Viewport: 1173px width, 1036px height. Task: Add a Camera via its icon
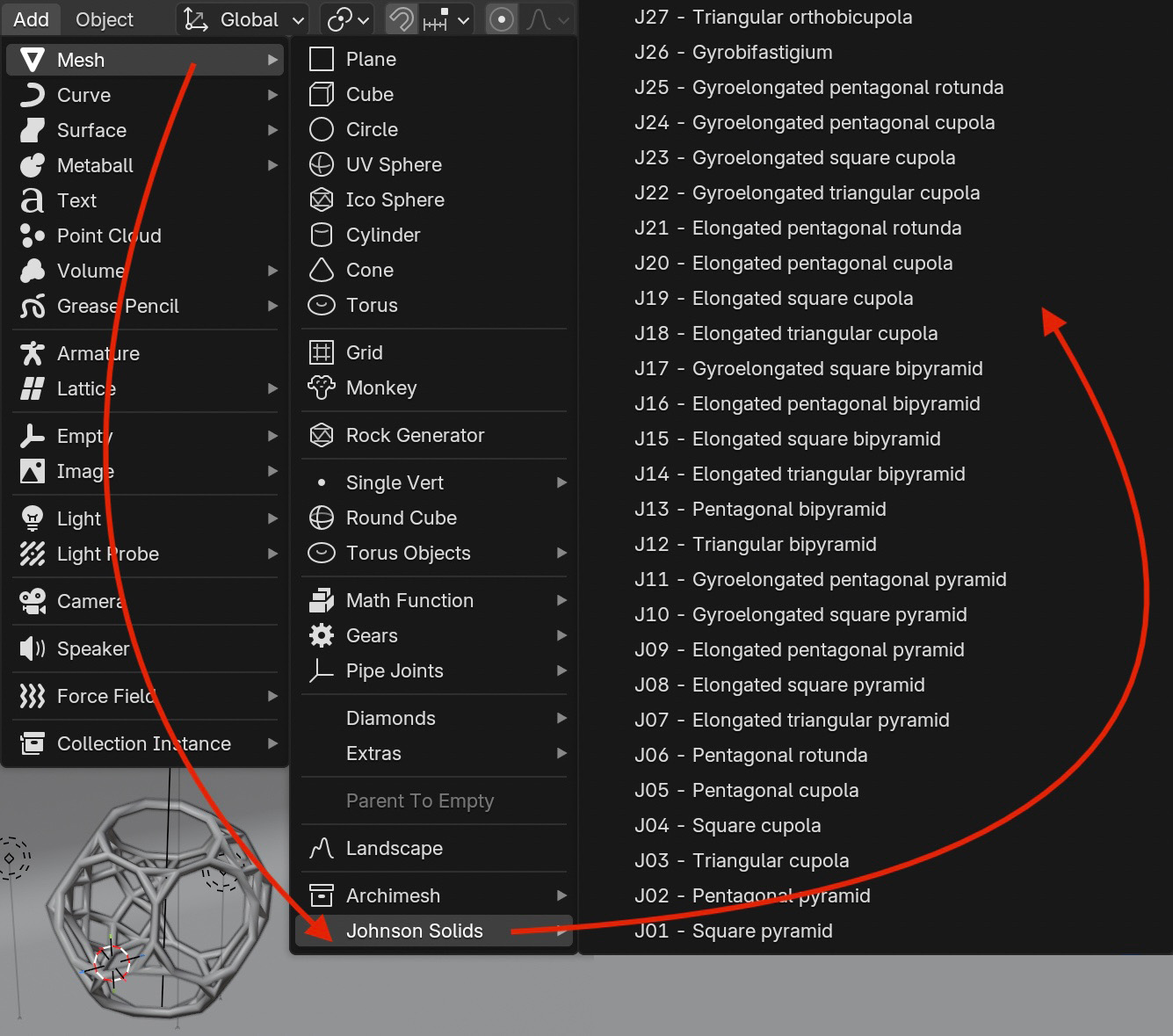(x=33, y=601)
